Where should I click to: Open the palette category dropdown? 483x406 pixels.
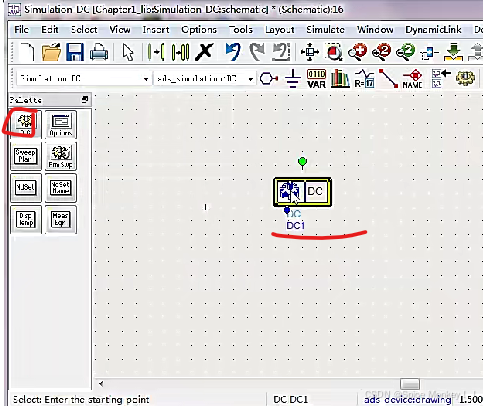tap(83, 79)
